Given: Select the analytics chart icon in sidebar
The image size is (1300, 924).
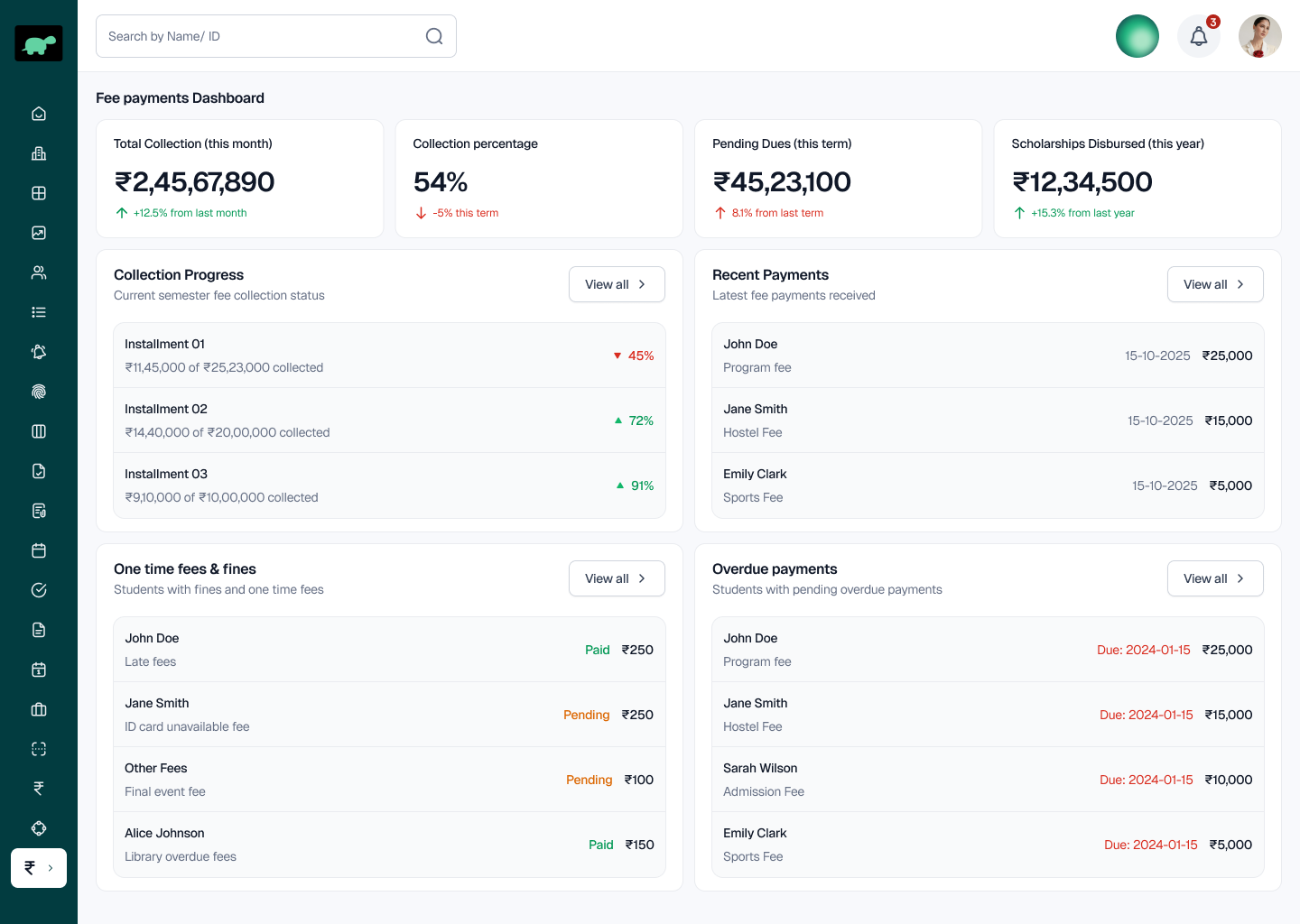Looking at the screenshot, I should tap(38, 232).
